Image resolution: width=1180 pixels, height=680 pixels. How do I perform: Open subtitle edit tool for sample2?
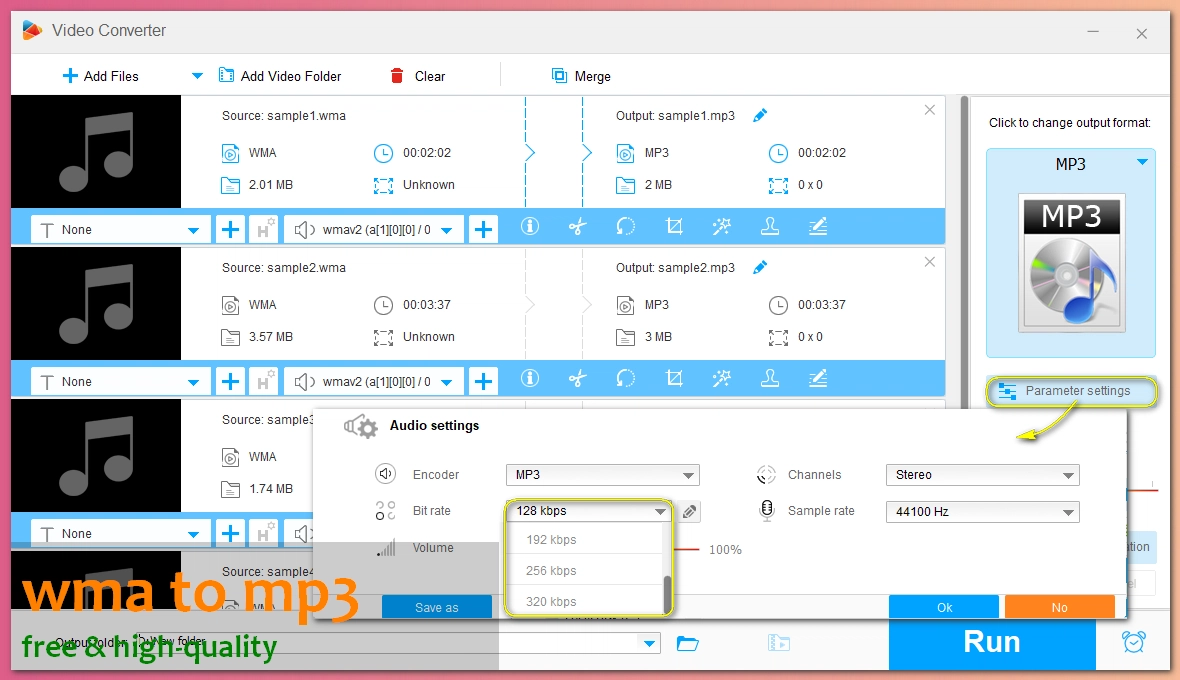(x=818, y=378)
